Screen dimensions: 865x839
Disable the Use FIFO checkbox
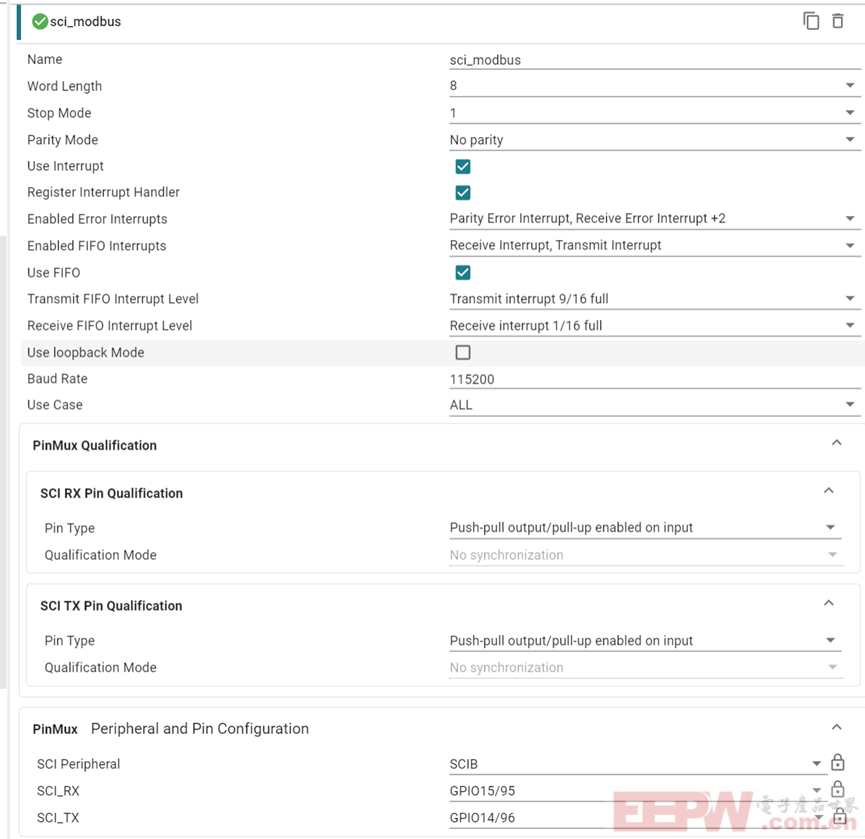pos(463,272)
